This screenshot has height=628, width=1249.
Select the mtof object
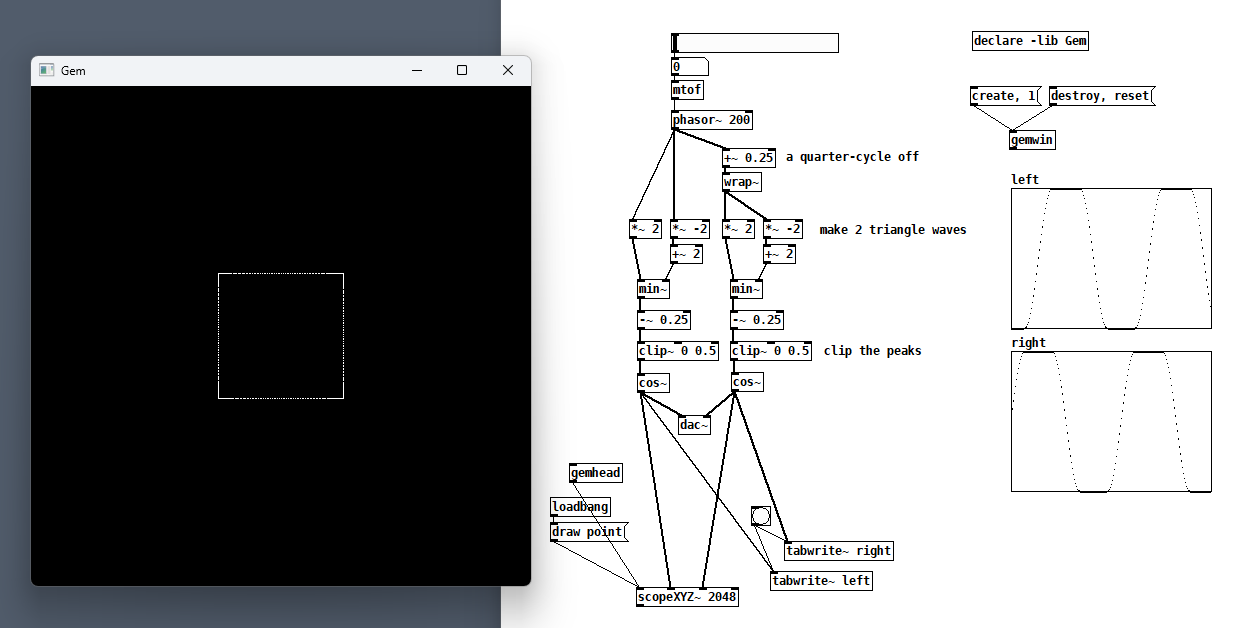tap(688, 90)
